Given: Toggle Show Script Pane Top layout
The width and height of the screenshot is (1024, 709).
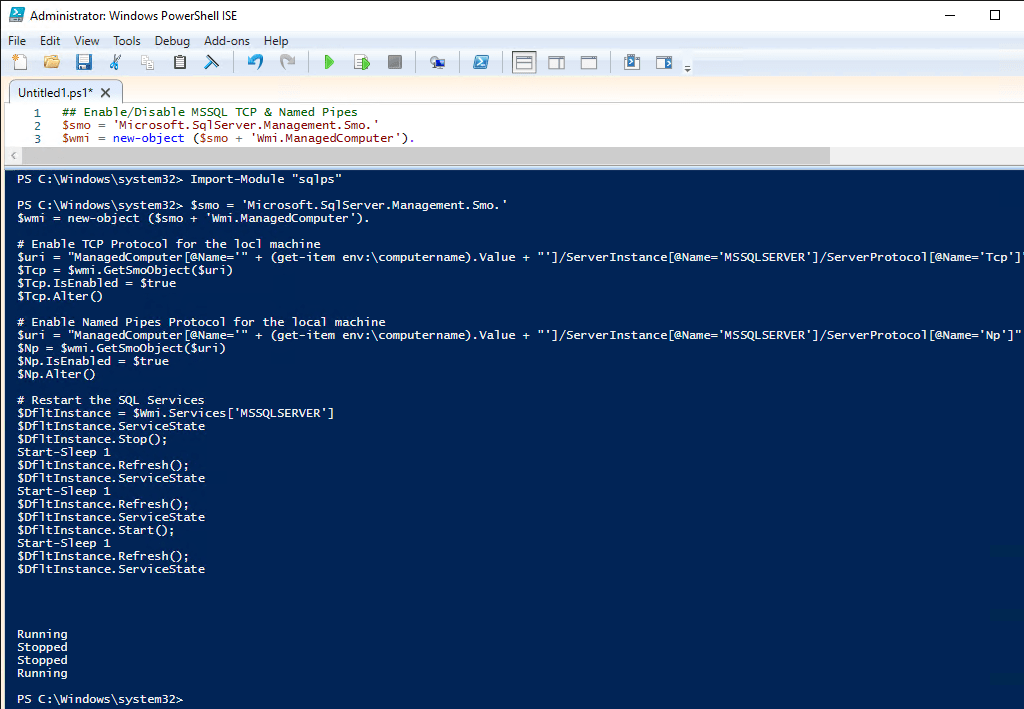Looking at the screenshot, I should pyautogui.click(x=524, y=63).
